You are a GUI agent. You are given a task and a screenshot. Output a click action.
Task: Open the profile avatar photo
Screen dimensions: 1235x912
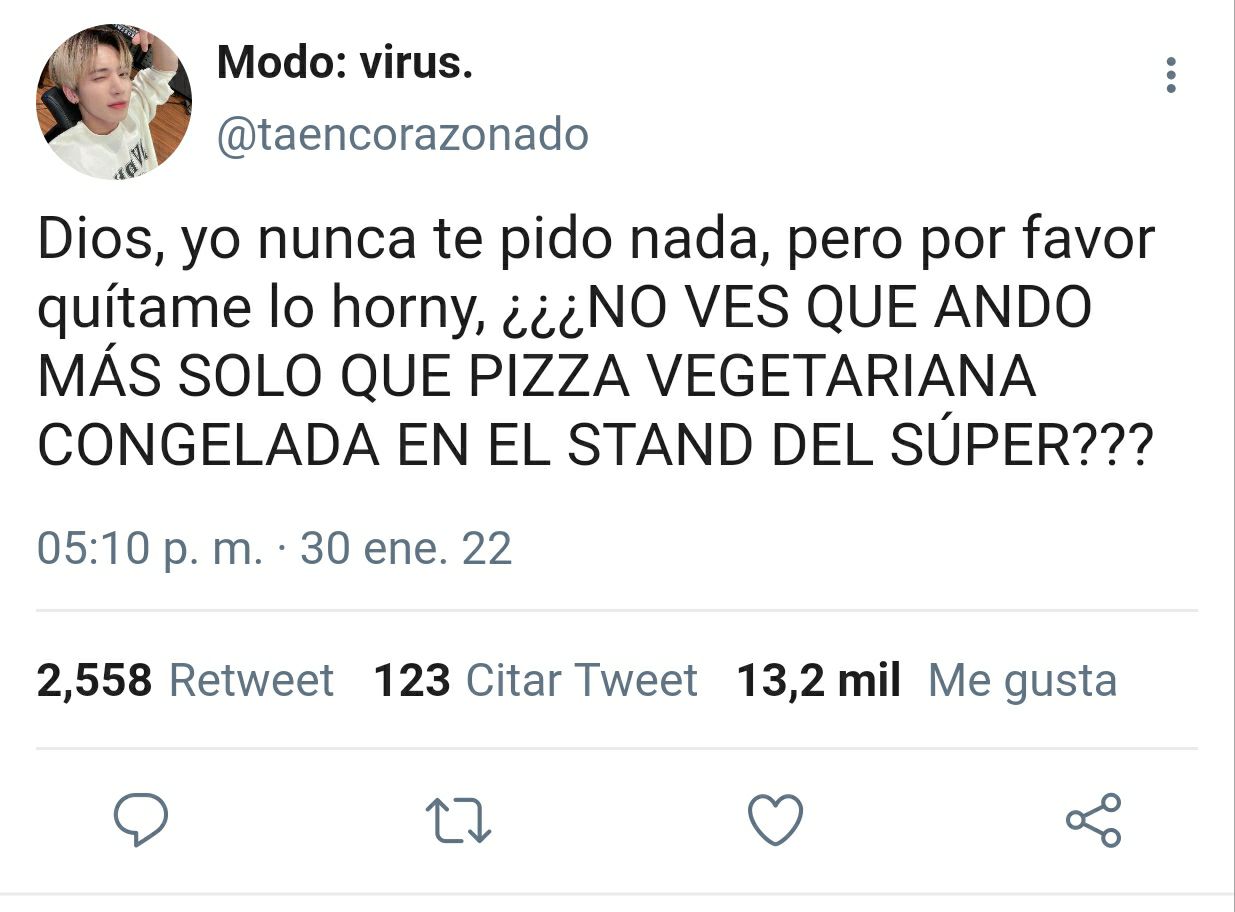[x=114, y=102]
